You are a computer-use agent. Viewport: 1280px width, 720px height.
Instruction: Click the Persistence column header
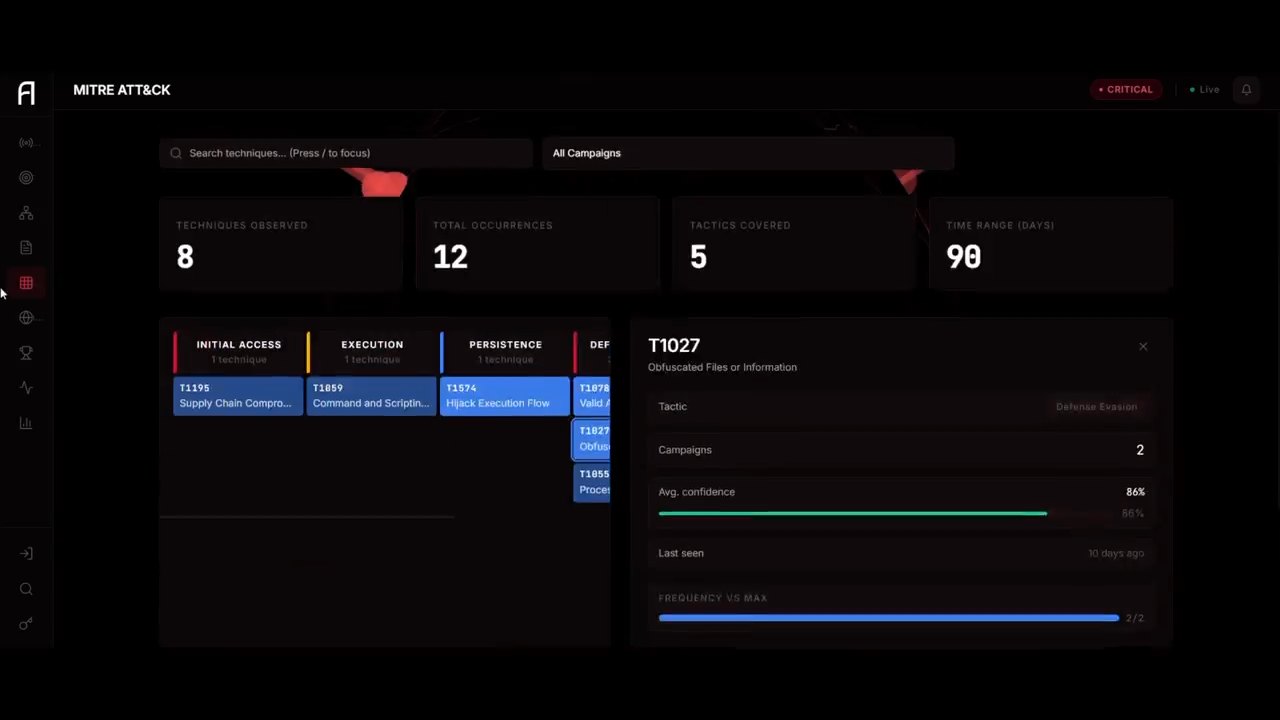(x=505, y=351)
